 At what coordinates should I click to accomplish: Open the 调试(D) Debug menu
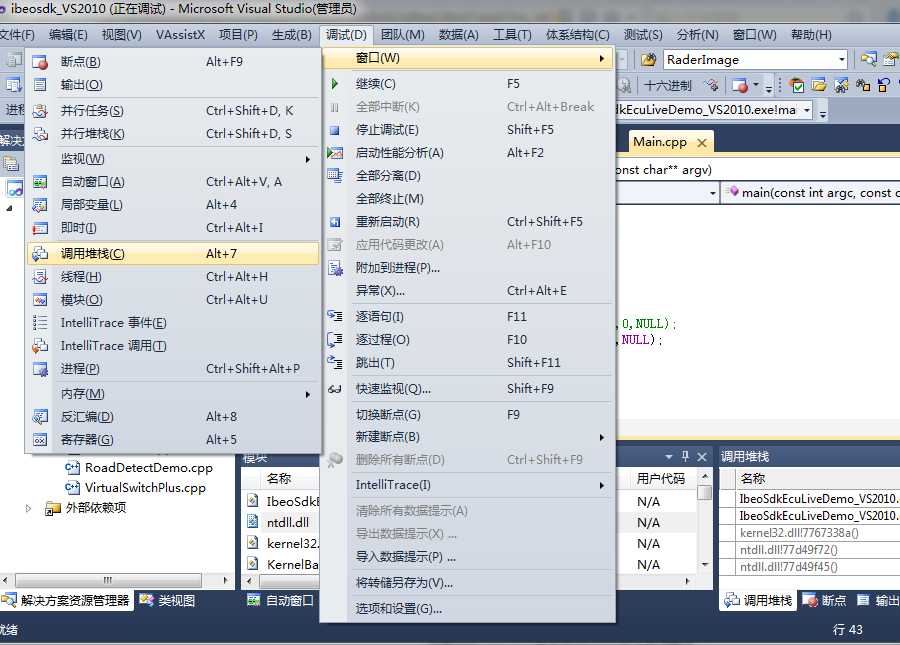[x=346, y=35]
